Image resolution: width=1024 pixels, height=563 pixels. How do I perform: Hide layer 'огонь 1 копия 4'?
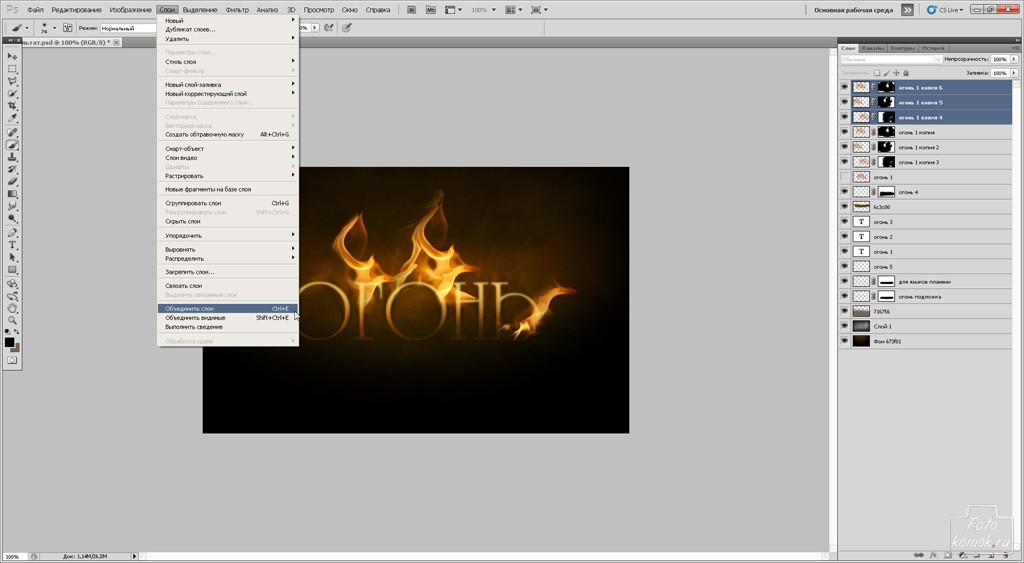[x=844, y=118]
